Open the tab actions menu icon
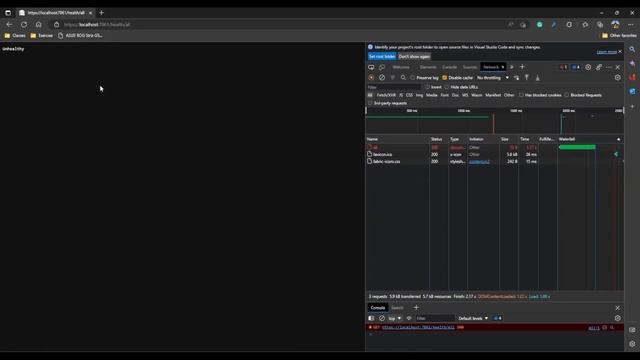Viewport: 640px width, 360px height. 8,13
